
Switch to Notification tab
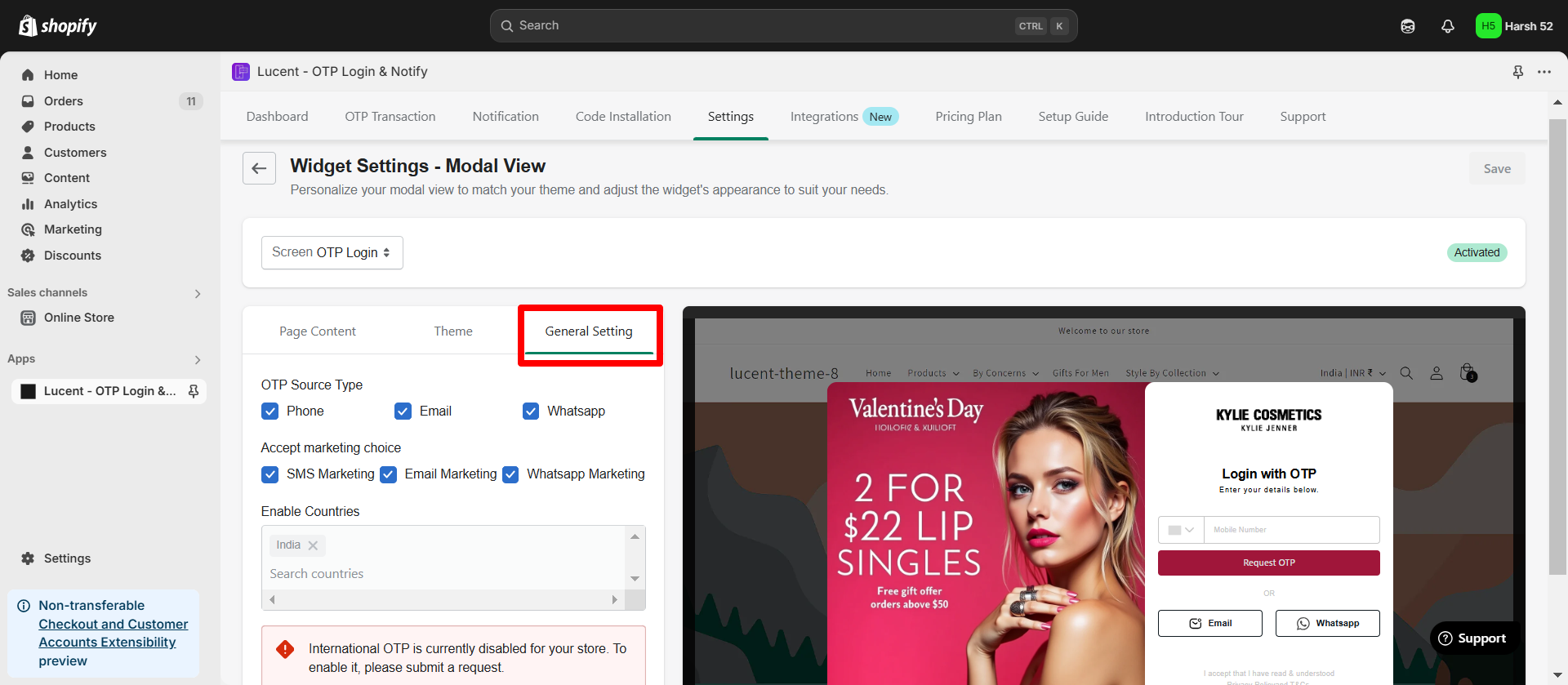pos(506,117)
